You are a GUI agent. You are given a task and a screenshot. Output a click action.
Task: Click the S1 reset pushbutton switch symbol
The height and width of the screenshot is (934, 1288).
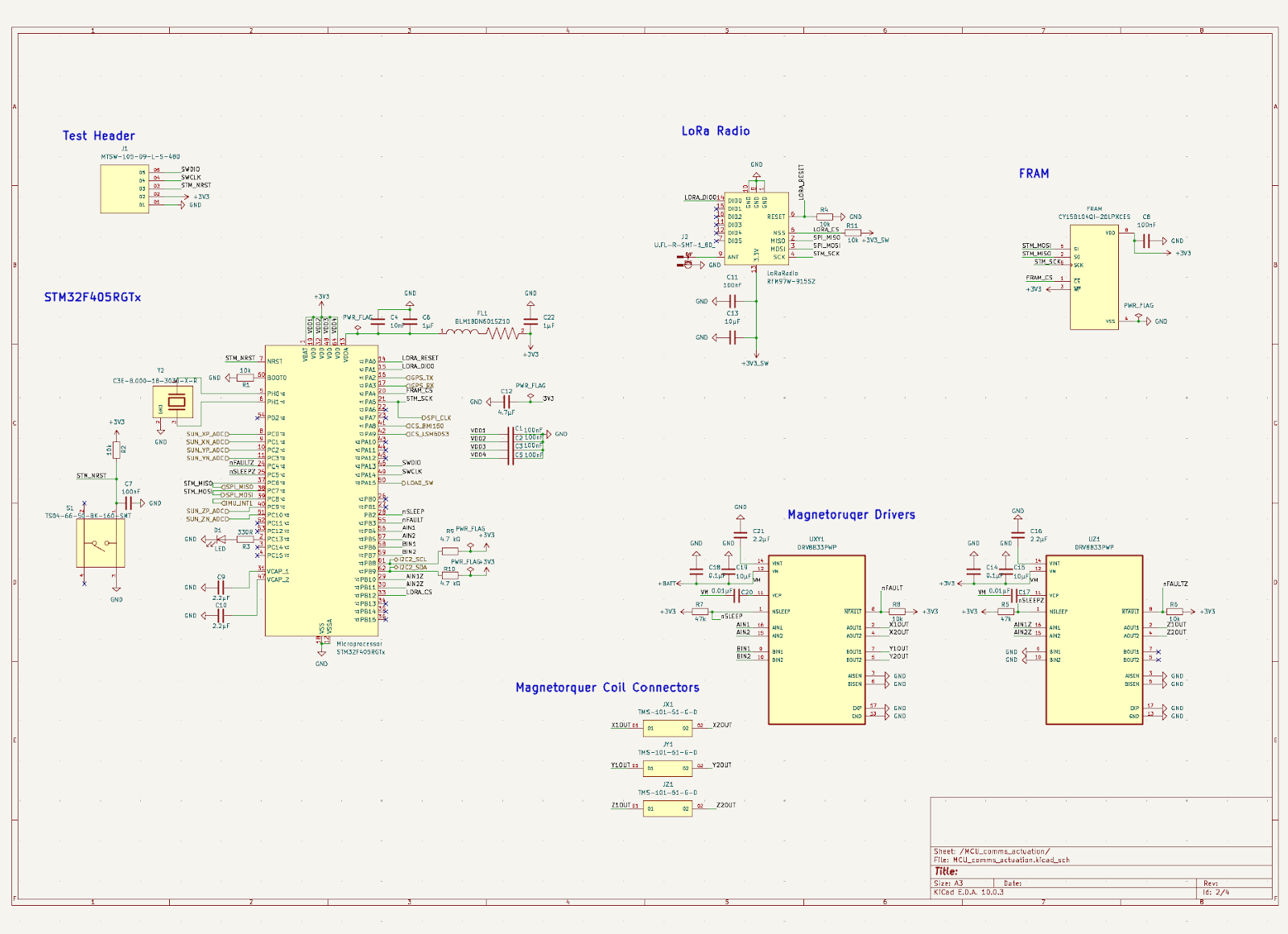pos(101,543)
